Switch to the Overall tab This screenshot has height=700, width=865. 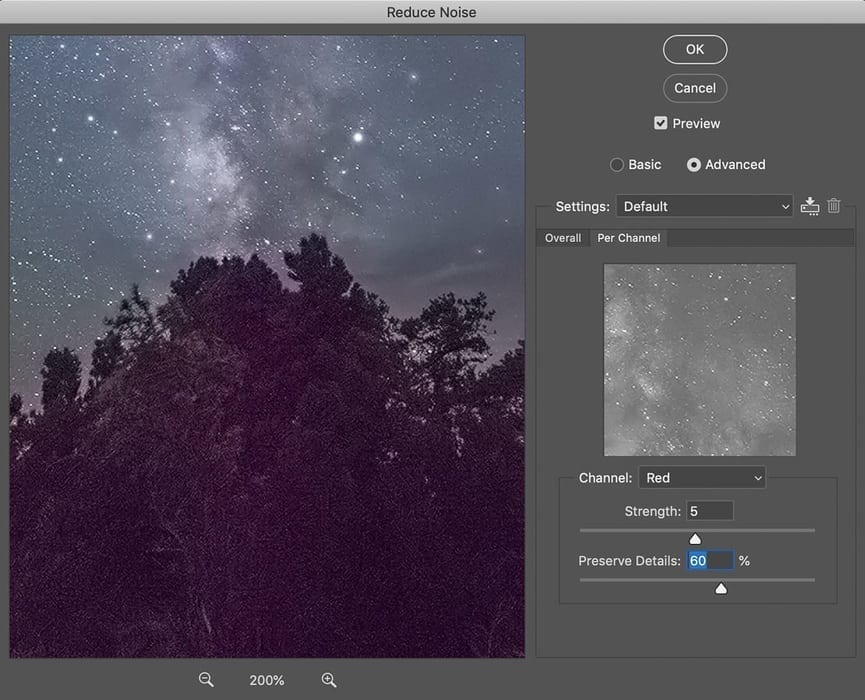(563, 238)
